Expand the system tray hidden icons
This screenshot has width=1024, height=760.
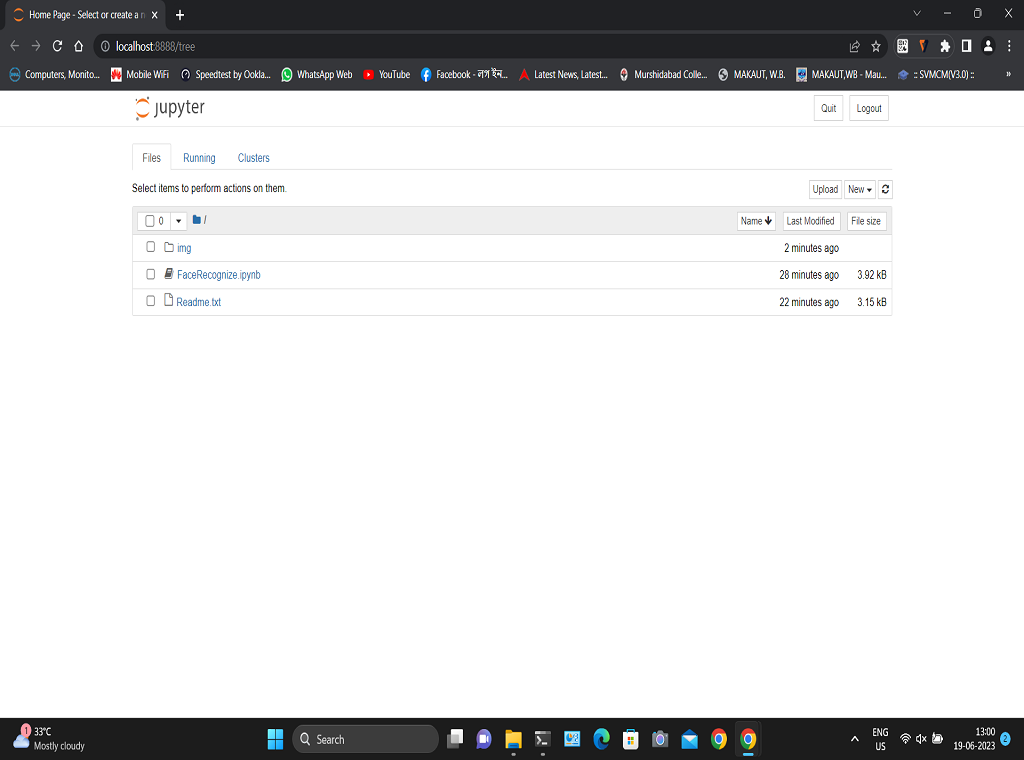tap(854, 739)
